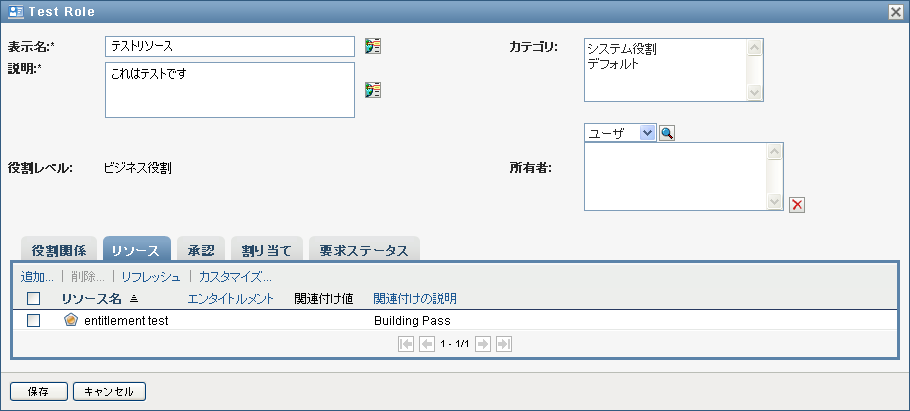Click into the 表示名 text field
This screenshot has height=411, width=910.
point(230,46)
